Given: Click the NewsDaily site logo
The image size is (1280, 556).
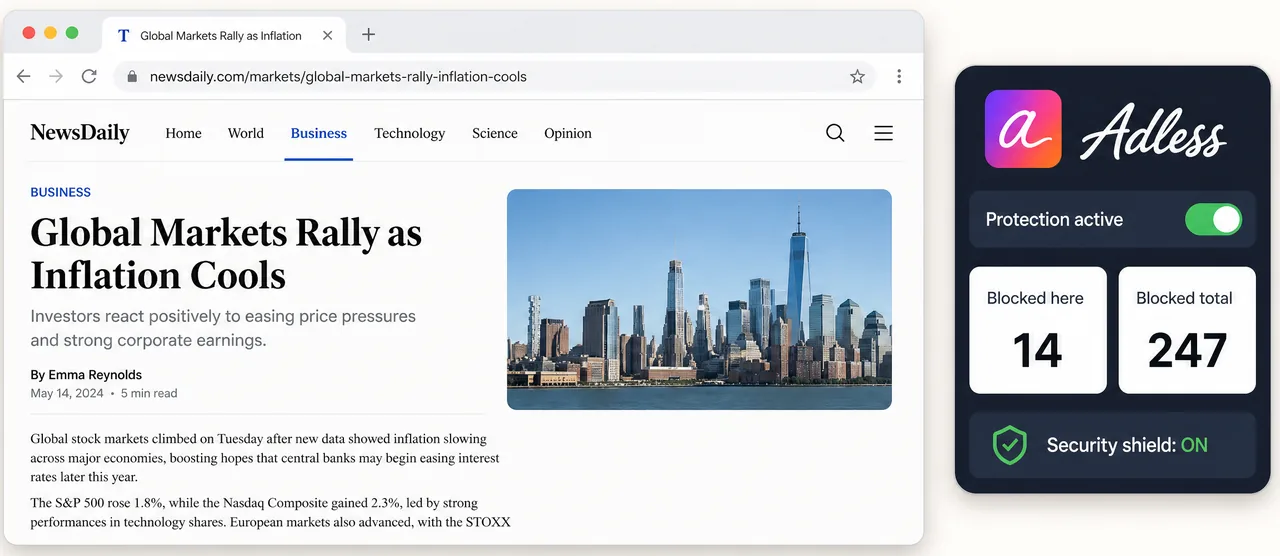Looking at the screenshot, I should click(80, 132).
